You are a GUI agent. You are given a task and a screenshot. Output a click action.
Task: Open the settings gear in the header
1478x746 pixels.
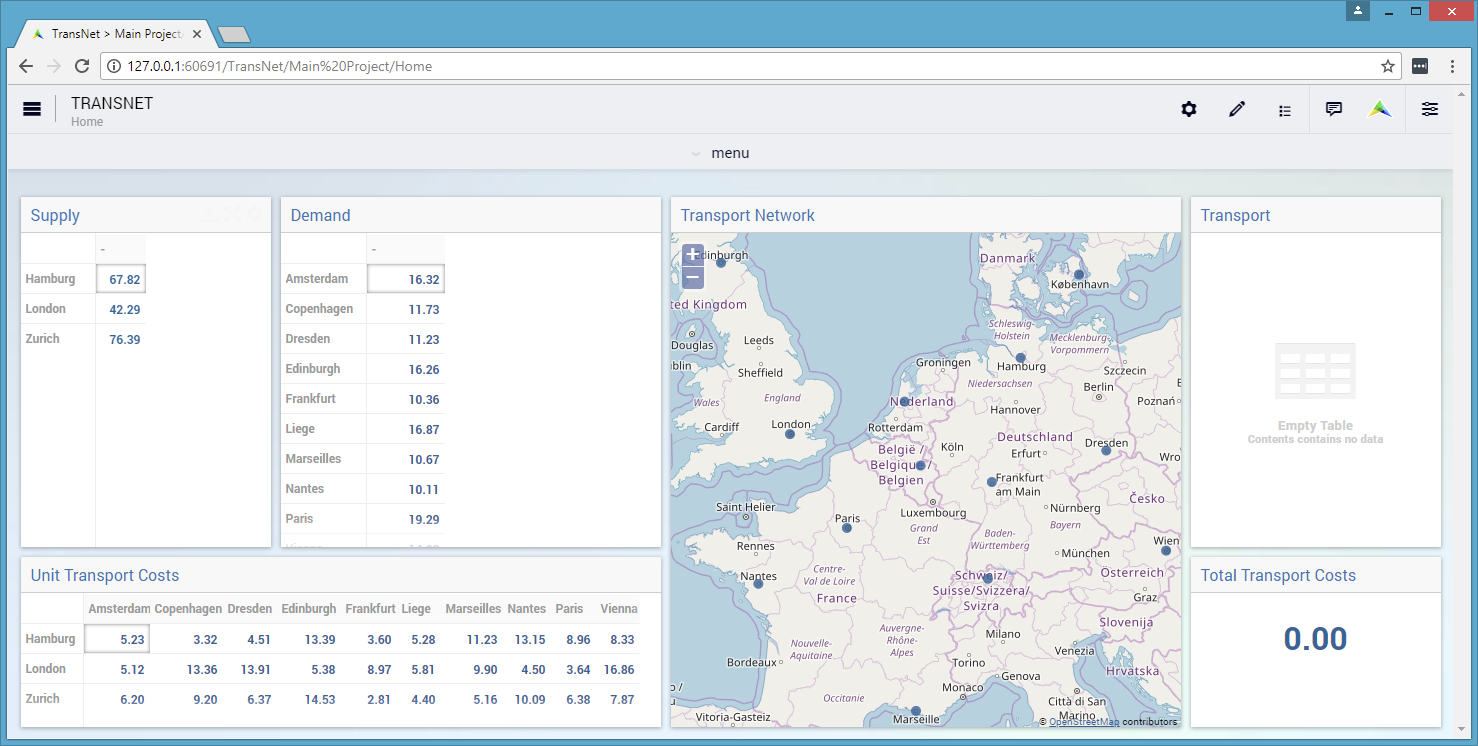pos(1189,109)
